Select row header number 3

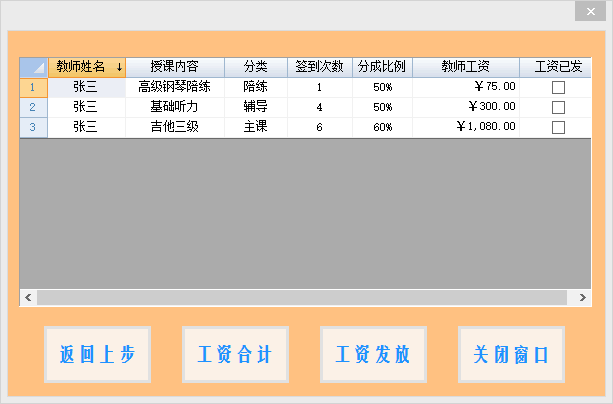(33, 127)
